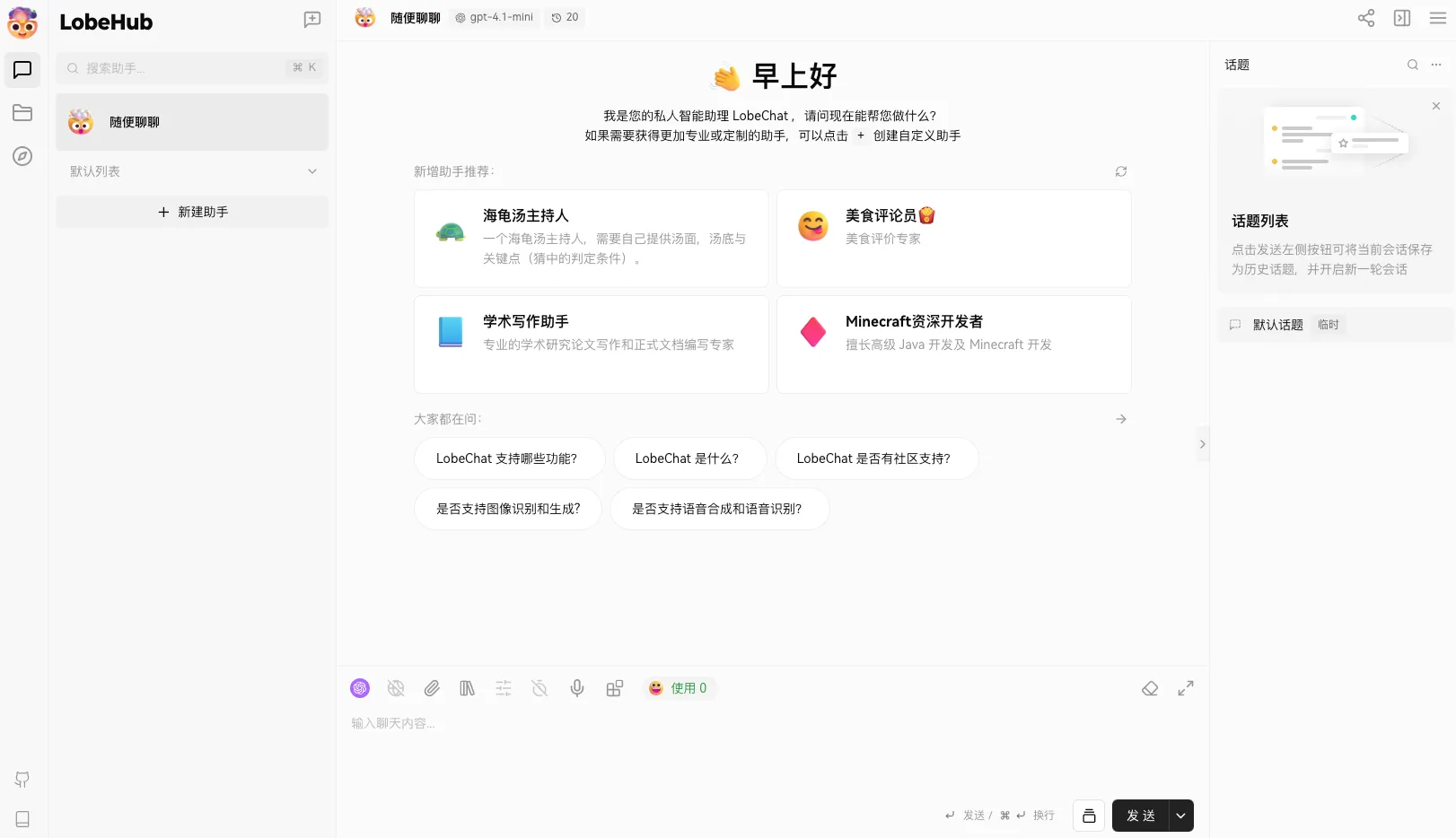Open the model selector icon in chat toolbar

(360, 688)
